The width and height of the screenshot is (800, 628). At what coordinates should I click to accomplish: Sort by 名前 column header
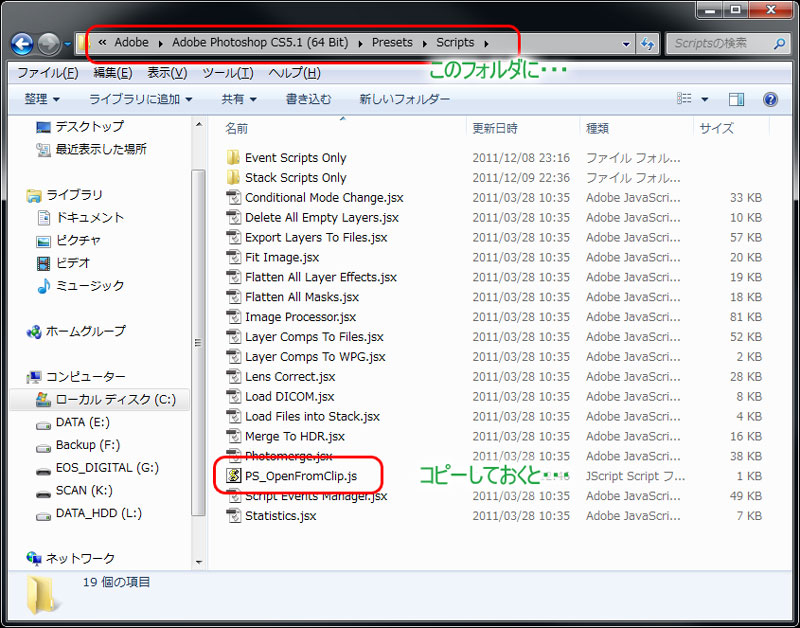point(236,128)
